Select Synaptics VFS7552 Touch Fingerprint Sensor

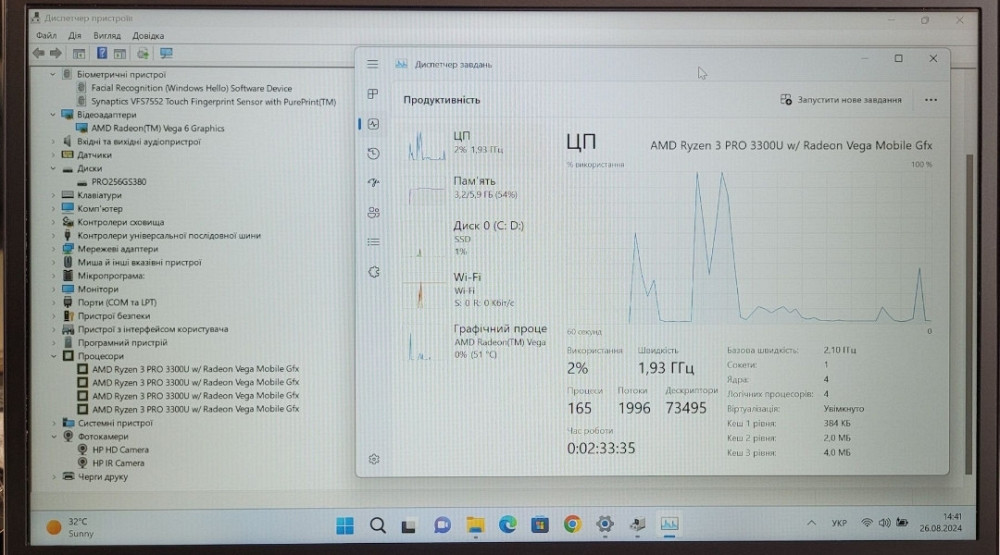(x=213, y=101)
